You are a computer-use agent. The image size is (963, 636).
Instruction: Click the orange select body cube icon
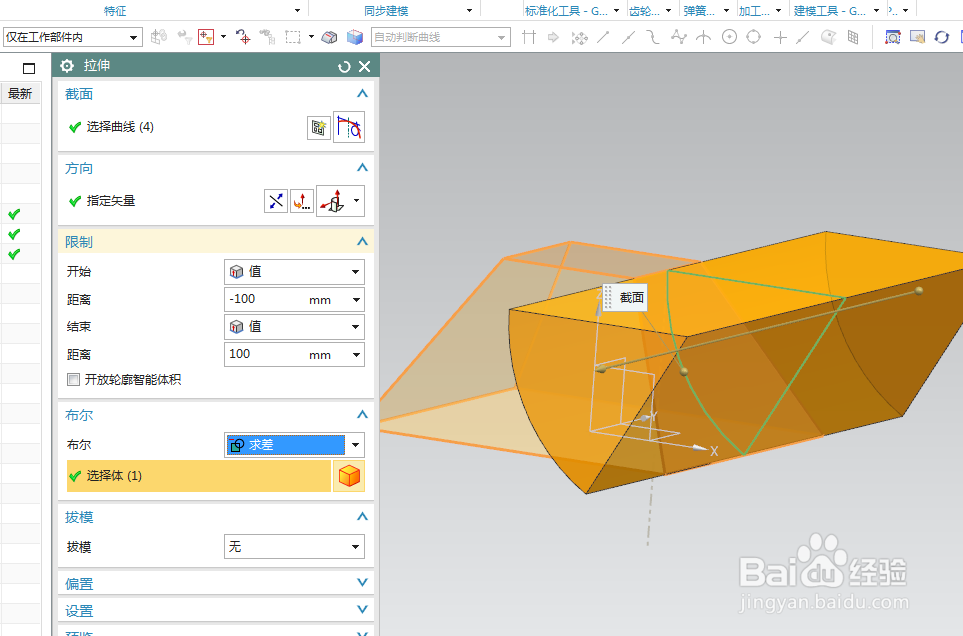click(x=349, y=476)
